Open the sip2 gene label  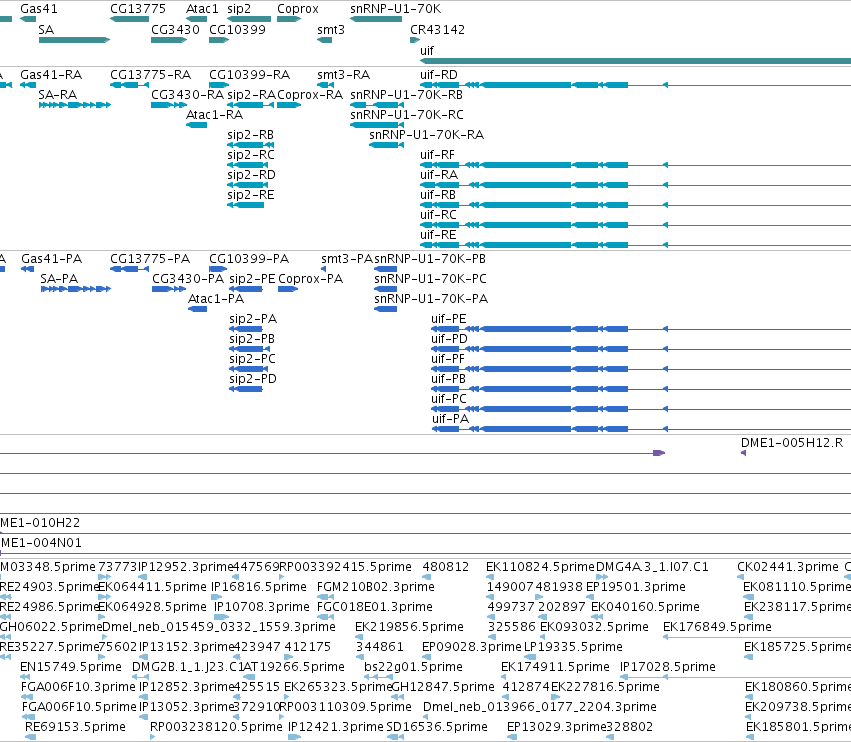(239, 9)
